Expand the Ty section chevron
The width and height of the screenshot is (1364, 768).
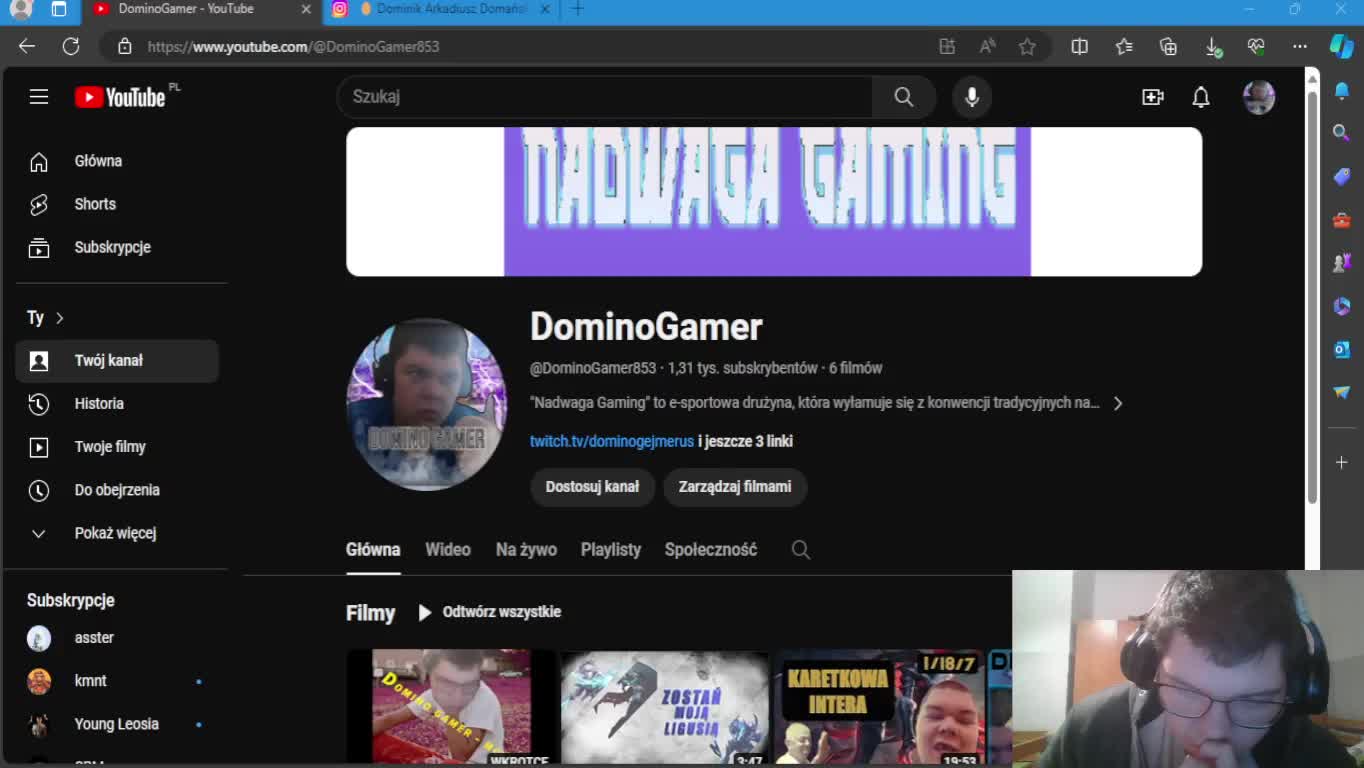point(60,318)
